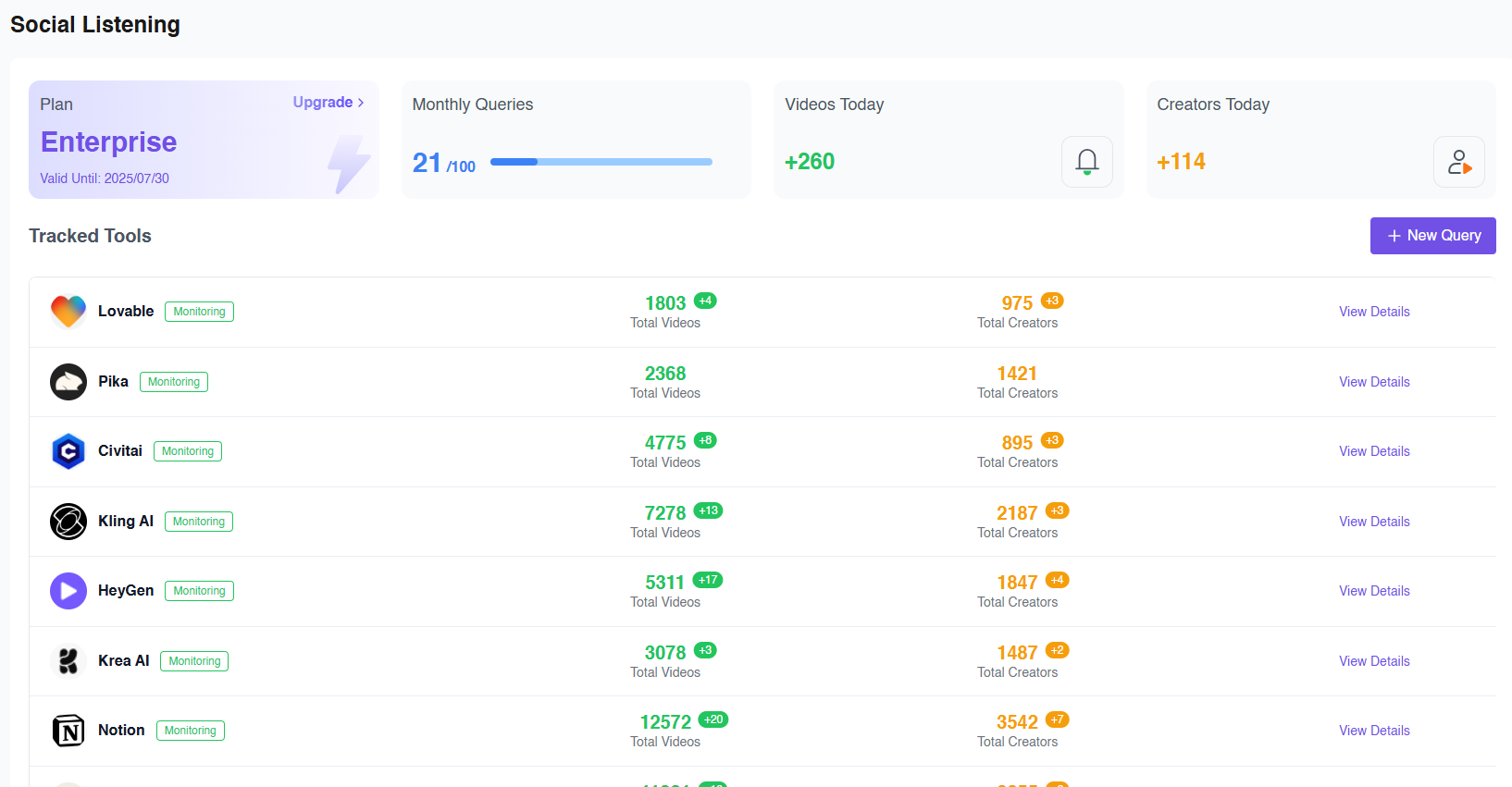Click the Monitoring badge next to Kling AI
Screen dimensions: 1512x787
tap(199, 522)
